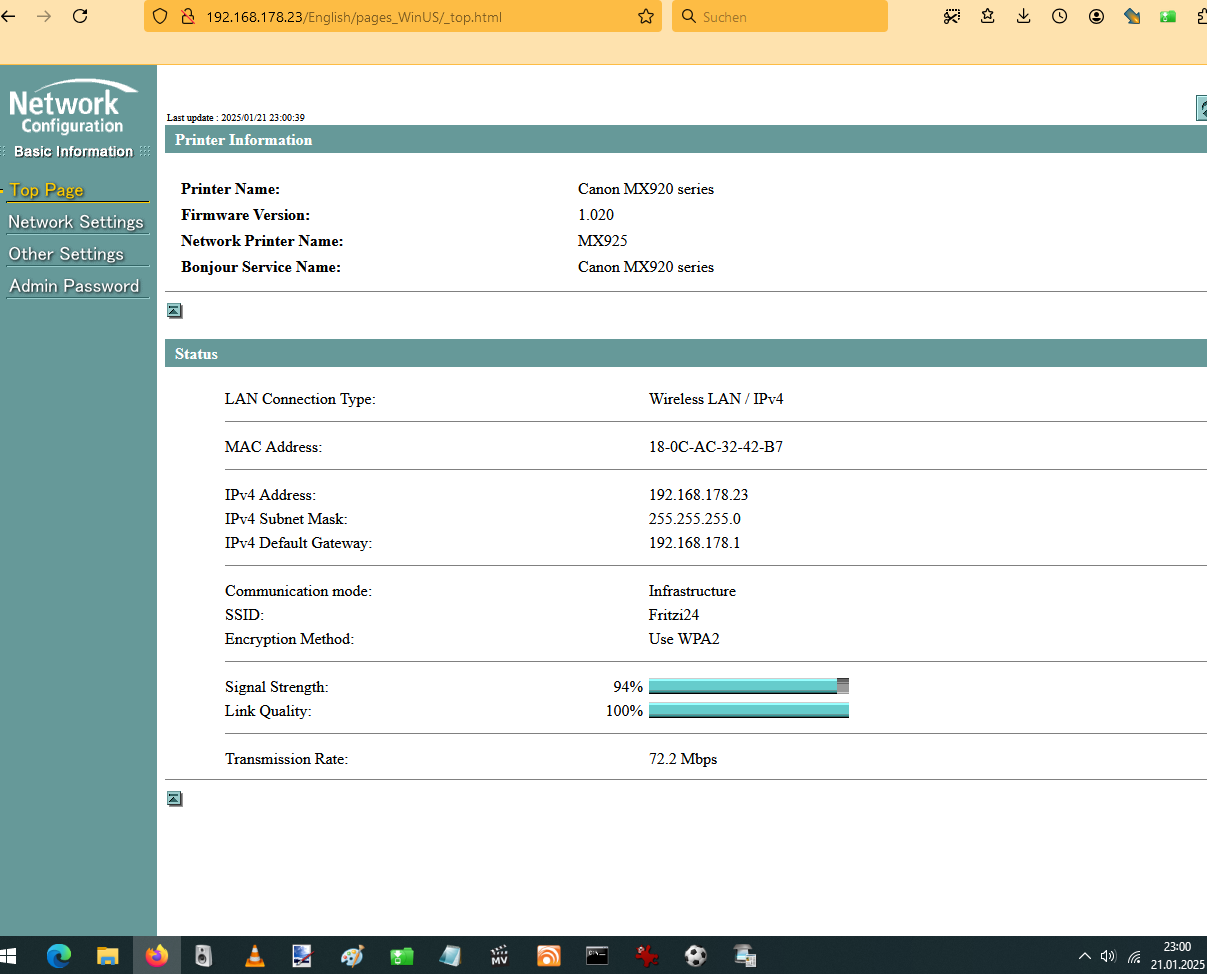Click the Printer Information section header

pyautogui.click(x=686, y=140)
